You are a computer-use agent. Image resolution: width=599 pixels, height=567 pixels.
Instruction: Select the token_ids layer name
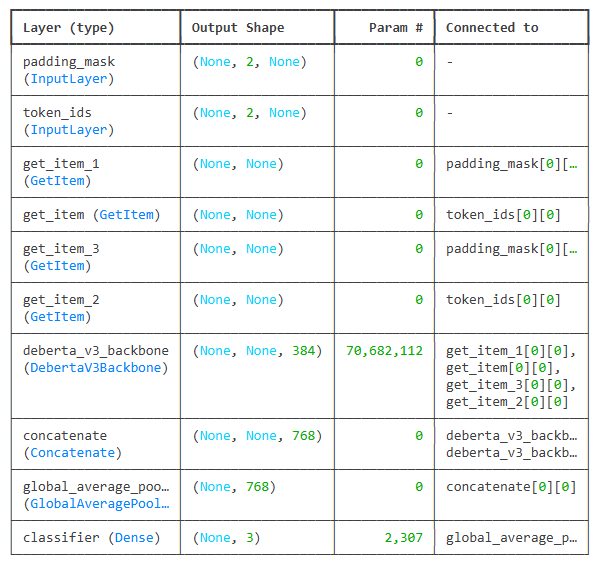click(57, 113)
